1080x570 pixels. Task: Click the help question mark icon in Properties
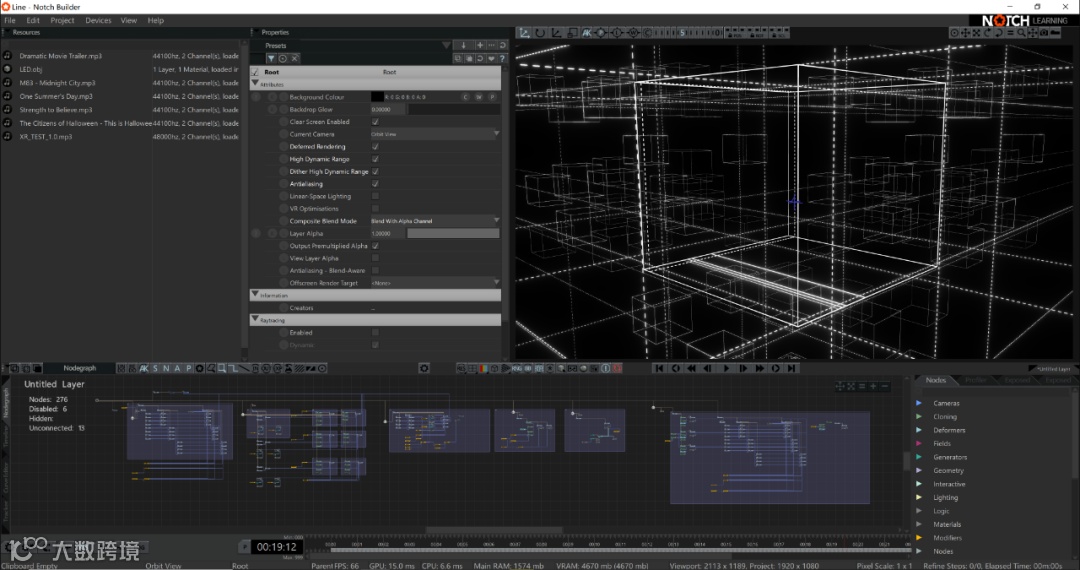503,58
